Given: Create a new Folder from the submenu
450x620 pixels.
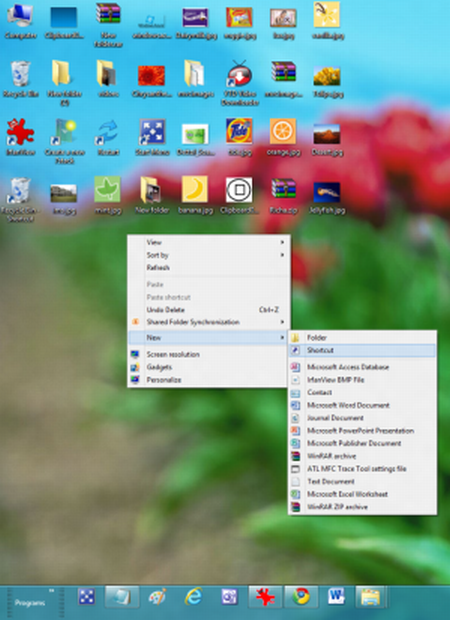Looking at the screenshot, I should click(x=362, y=338).
